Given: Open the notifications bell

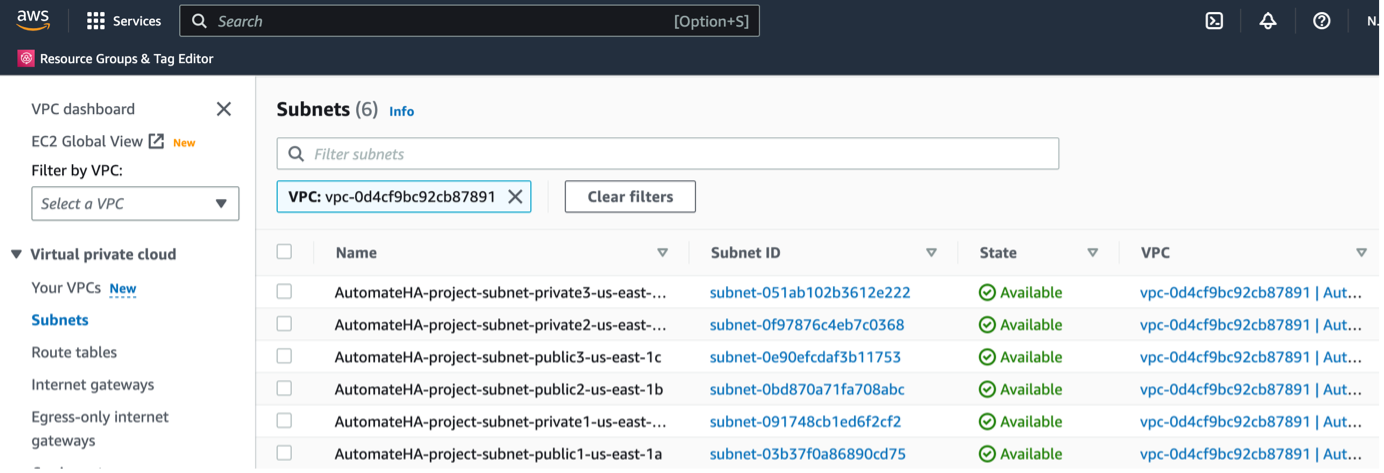Looking at the screenshot, I should 1268,21.
